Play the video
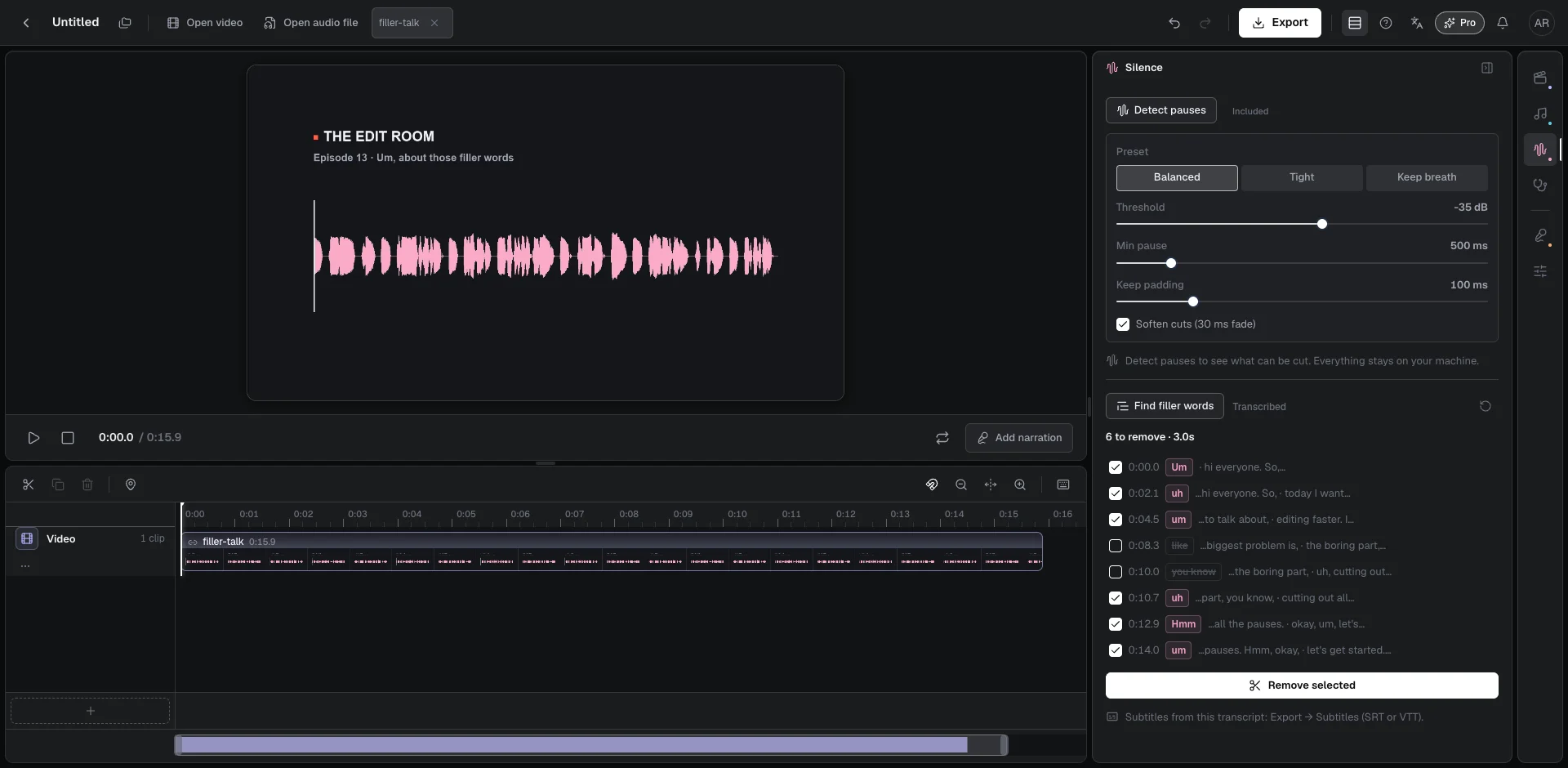The image size is (1568, 768). (x=33, y=438)
